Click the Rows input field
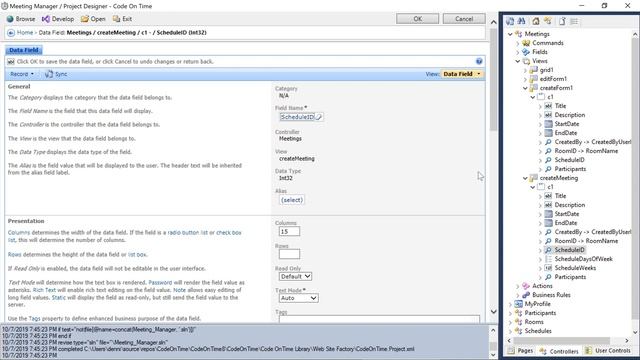This screenshot has width=640, height=360. pyautogui.click(x=289, y=254)
